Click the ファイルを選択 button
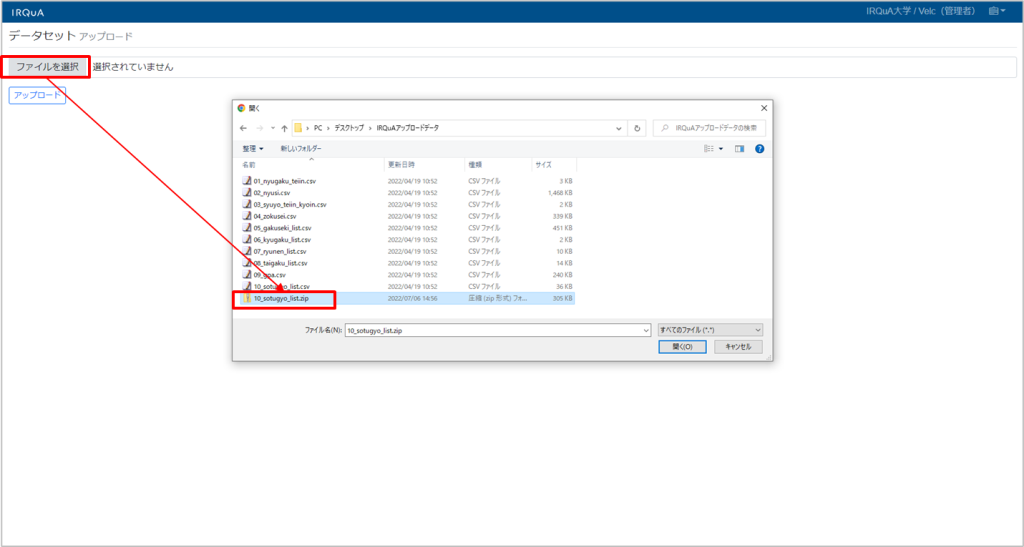The image size is (1024, 547). tap(47, 67)
